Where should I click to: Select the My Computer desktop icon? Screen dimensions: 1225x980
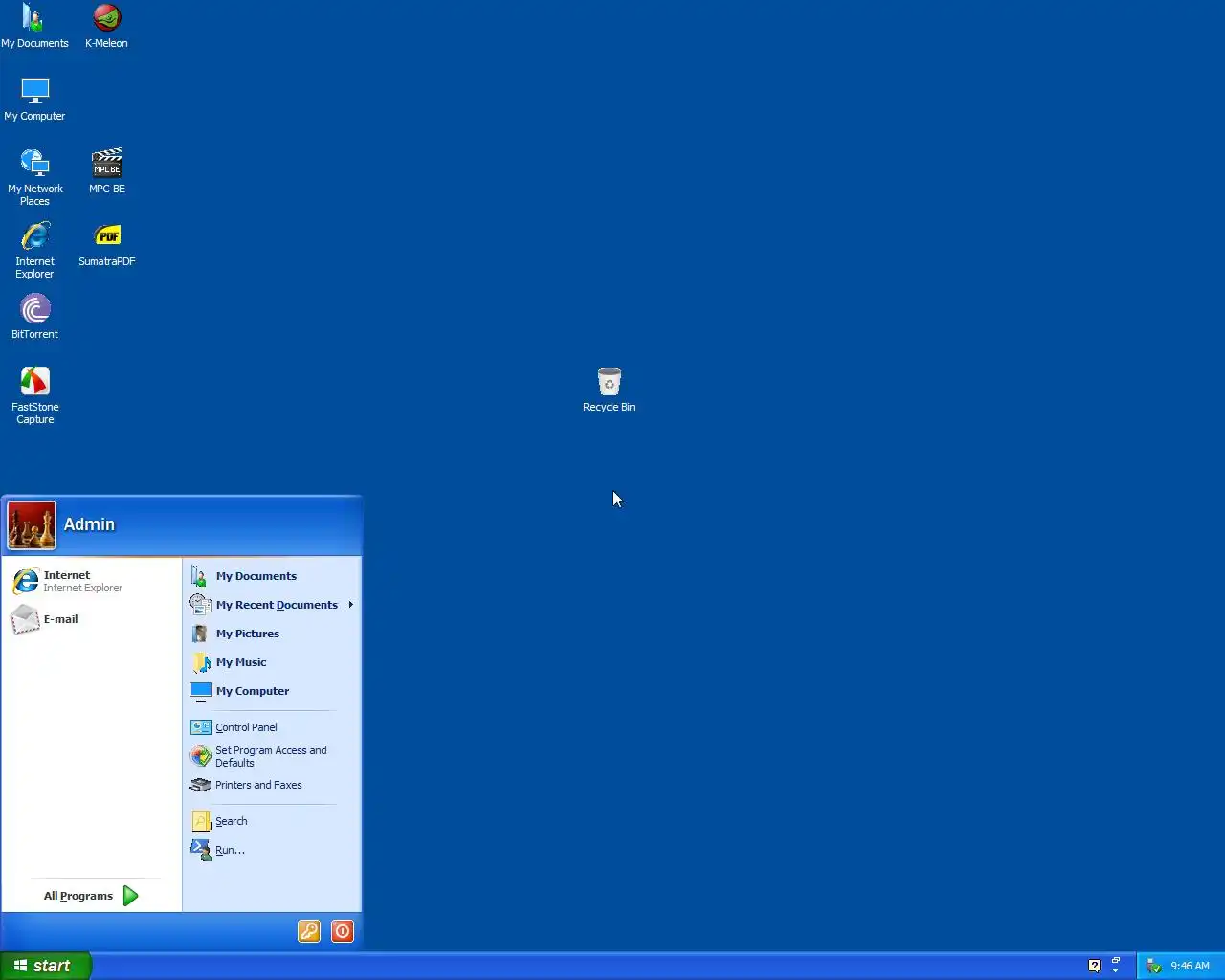click(34, 99)
